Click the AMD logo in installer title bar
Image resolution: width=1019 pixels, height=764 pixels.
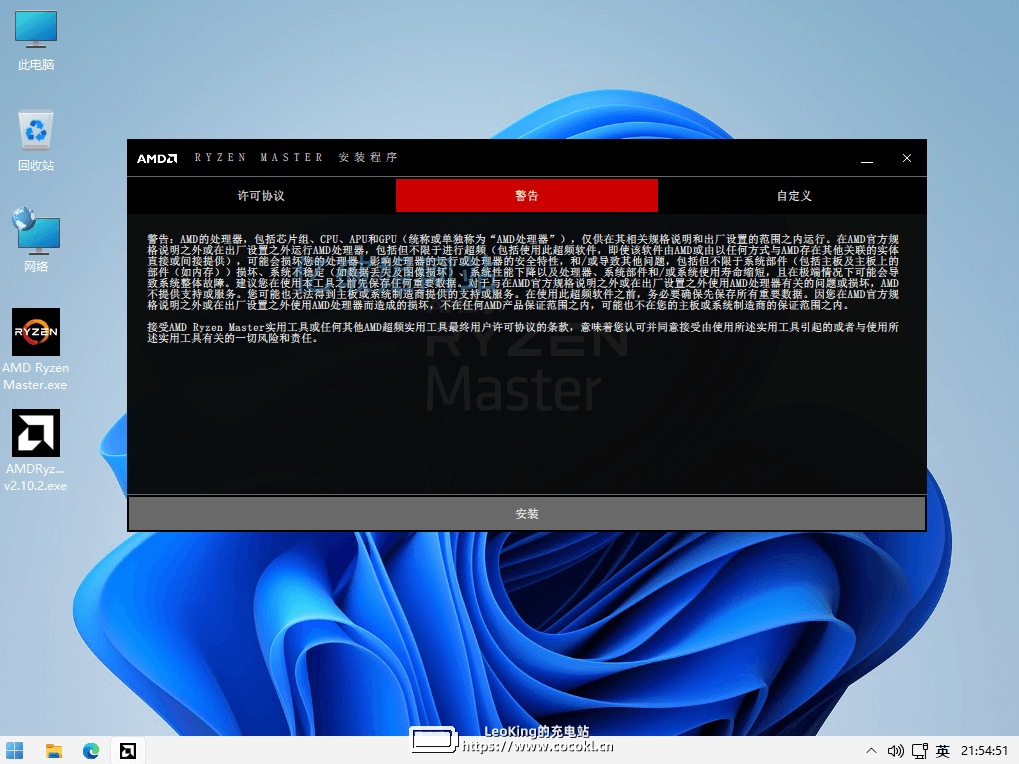point(157,159)
